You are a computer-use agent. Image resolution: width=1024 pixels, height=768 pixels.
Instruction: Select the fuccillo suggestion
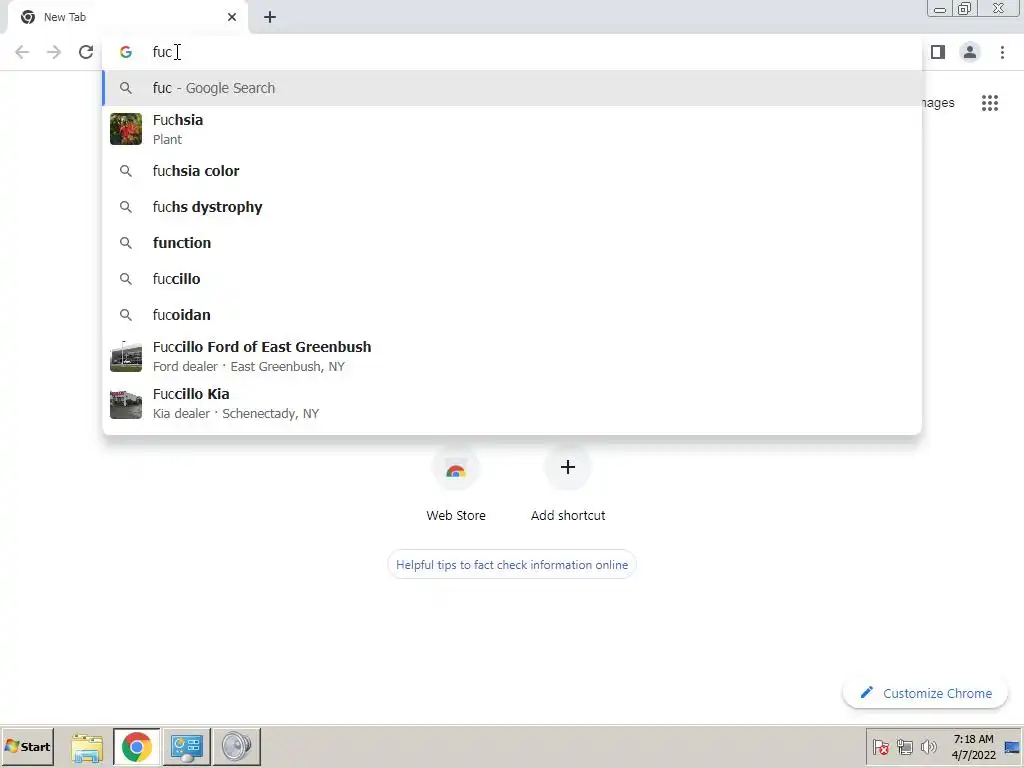(x=512, y=279)
